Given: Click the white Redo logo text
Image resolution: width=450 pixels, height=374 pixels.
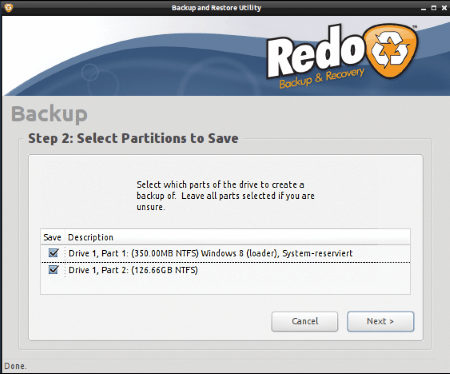Looking at the screenshot, I should [x=315, y=52].
